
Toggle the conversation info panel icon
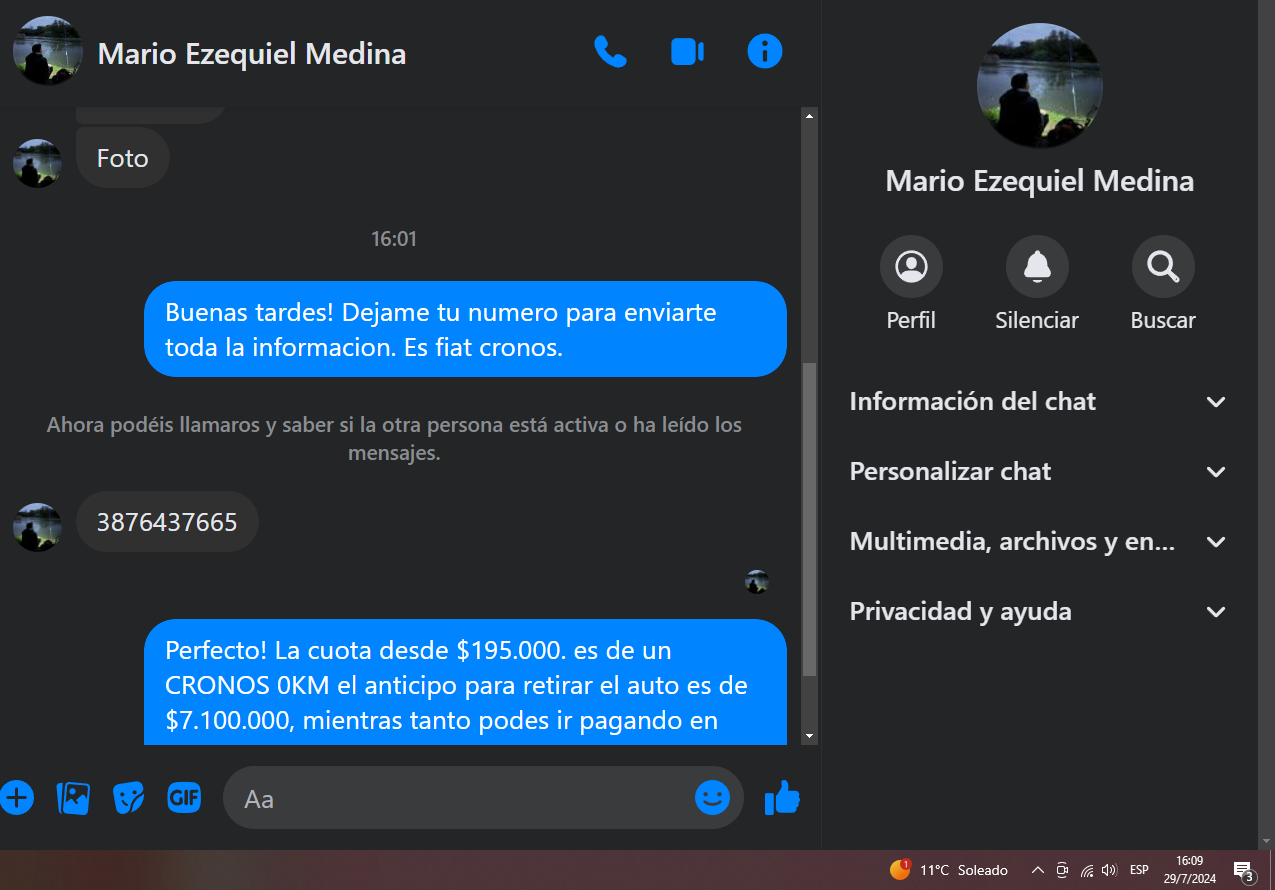pos(765,51)
